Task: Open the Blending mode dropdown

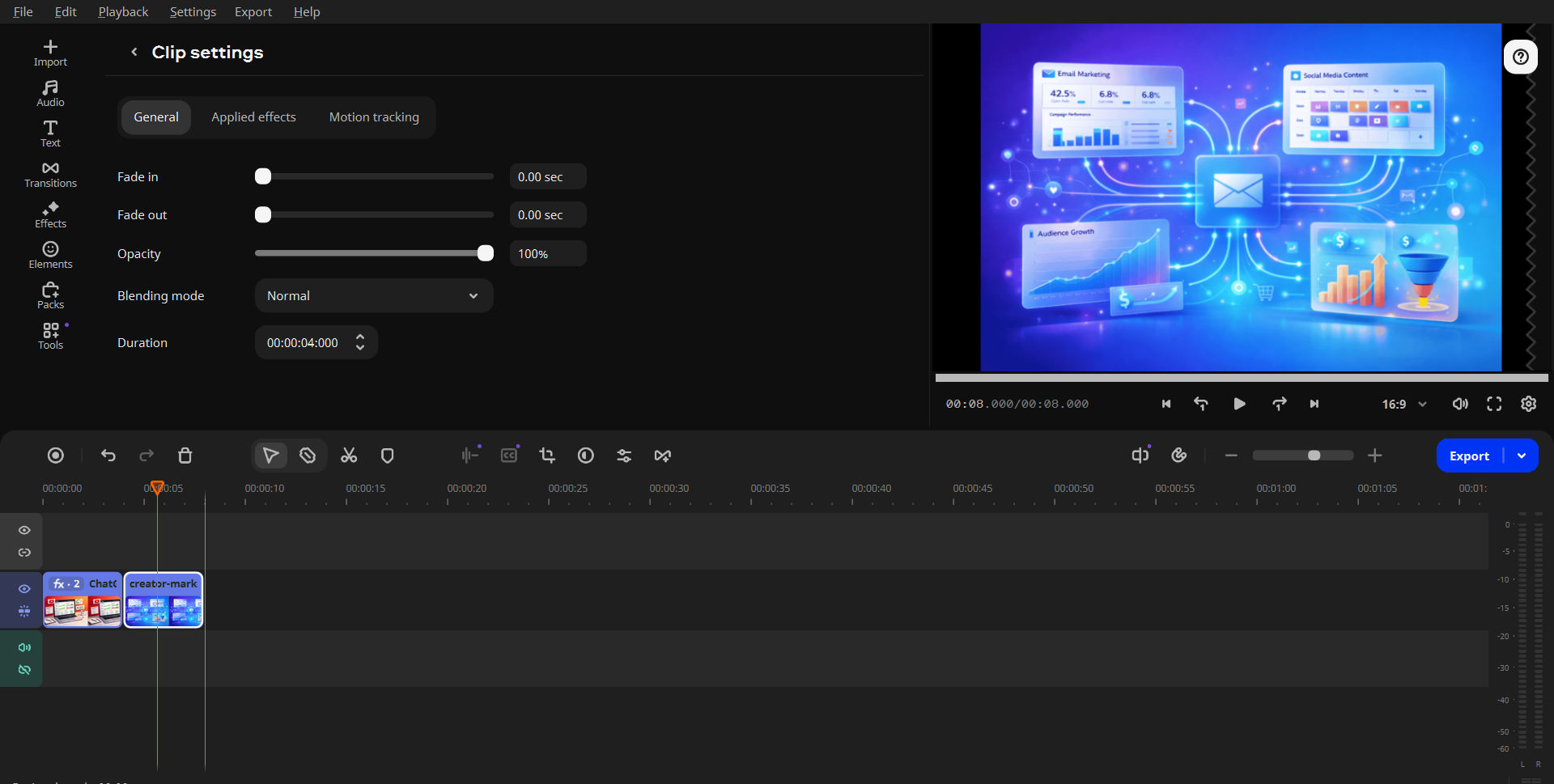Action: pyautogui.click(x=374, y=296)
